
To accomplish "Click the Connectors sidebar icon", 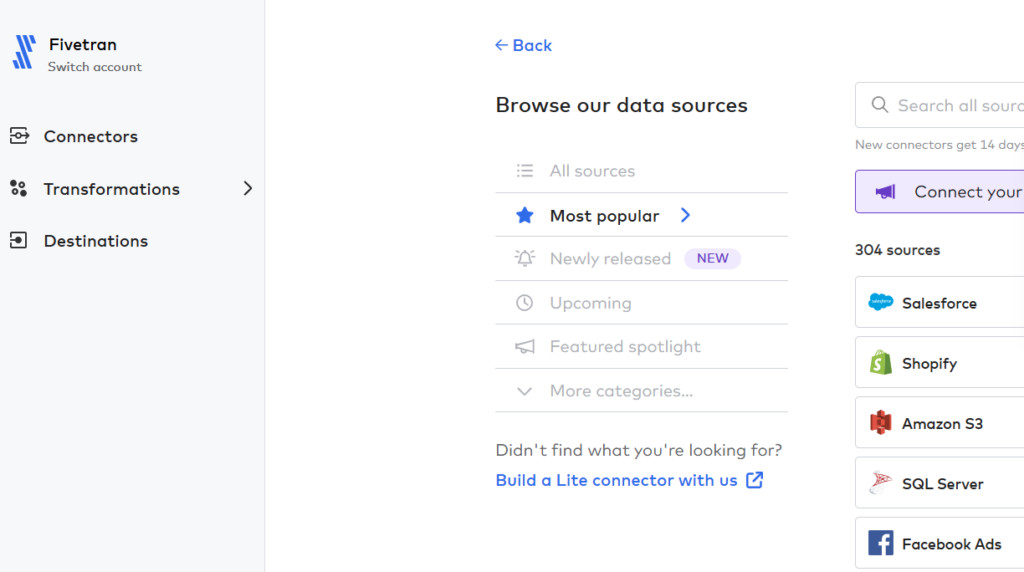I will pyautogui.click(x=19, y=136).
